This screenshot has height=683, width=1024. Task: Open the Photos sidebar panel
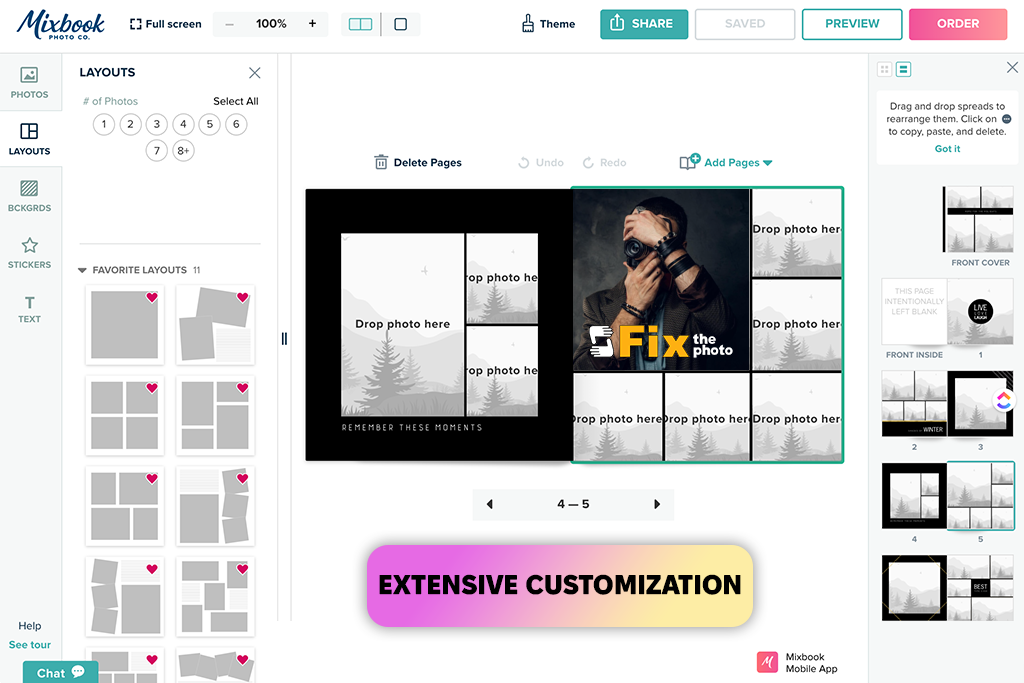pyautogui.click(x=29, y=82)
